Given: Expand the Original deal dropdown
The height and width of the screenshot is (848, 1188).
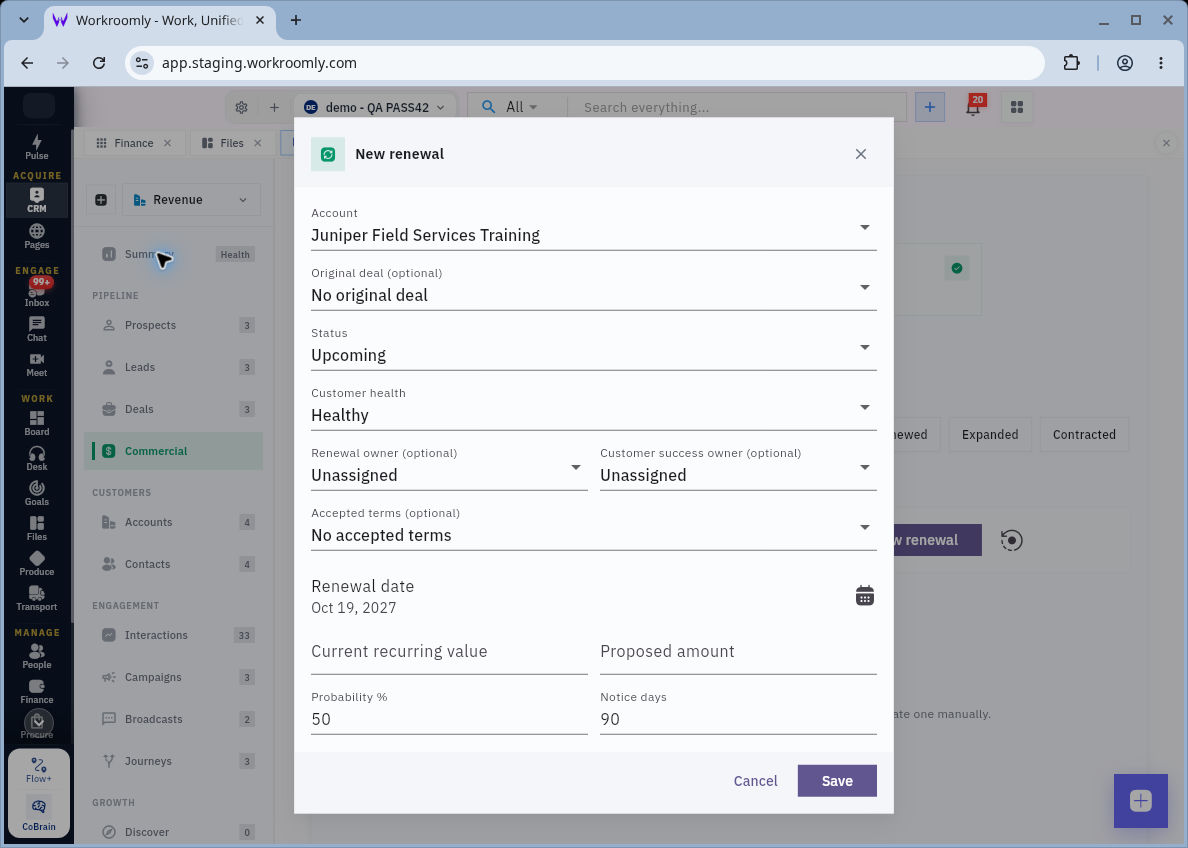Looking at the screenshot, I should pos(593,288).
